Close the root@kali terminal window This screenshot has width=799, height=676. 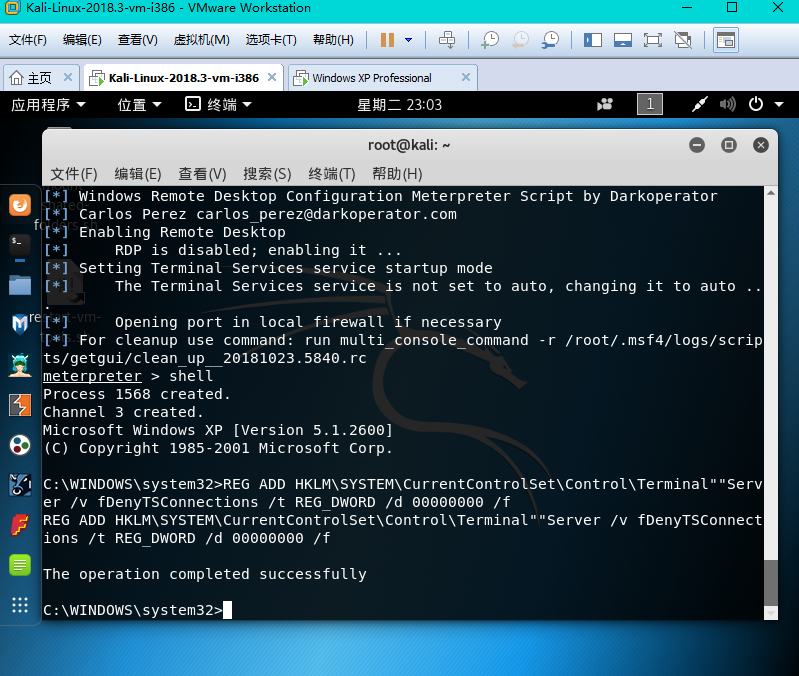761,145
